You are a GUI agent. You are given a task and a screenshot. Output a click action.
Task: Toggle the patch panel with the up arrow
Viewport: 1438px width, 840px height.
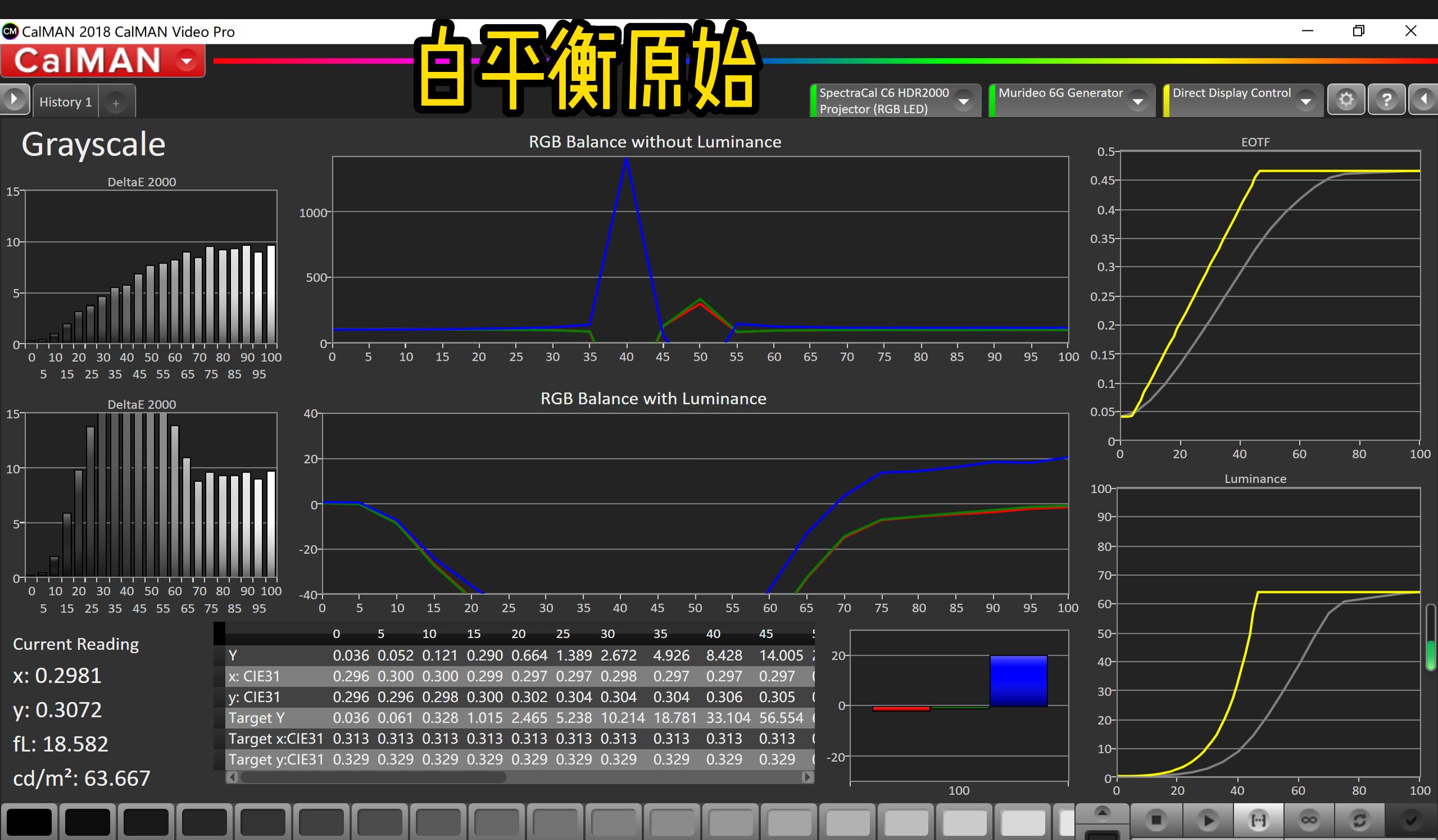[1103, 813]
